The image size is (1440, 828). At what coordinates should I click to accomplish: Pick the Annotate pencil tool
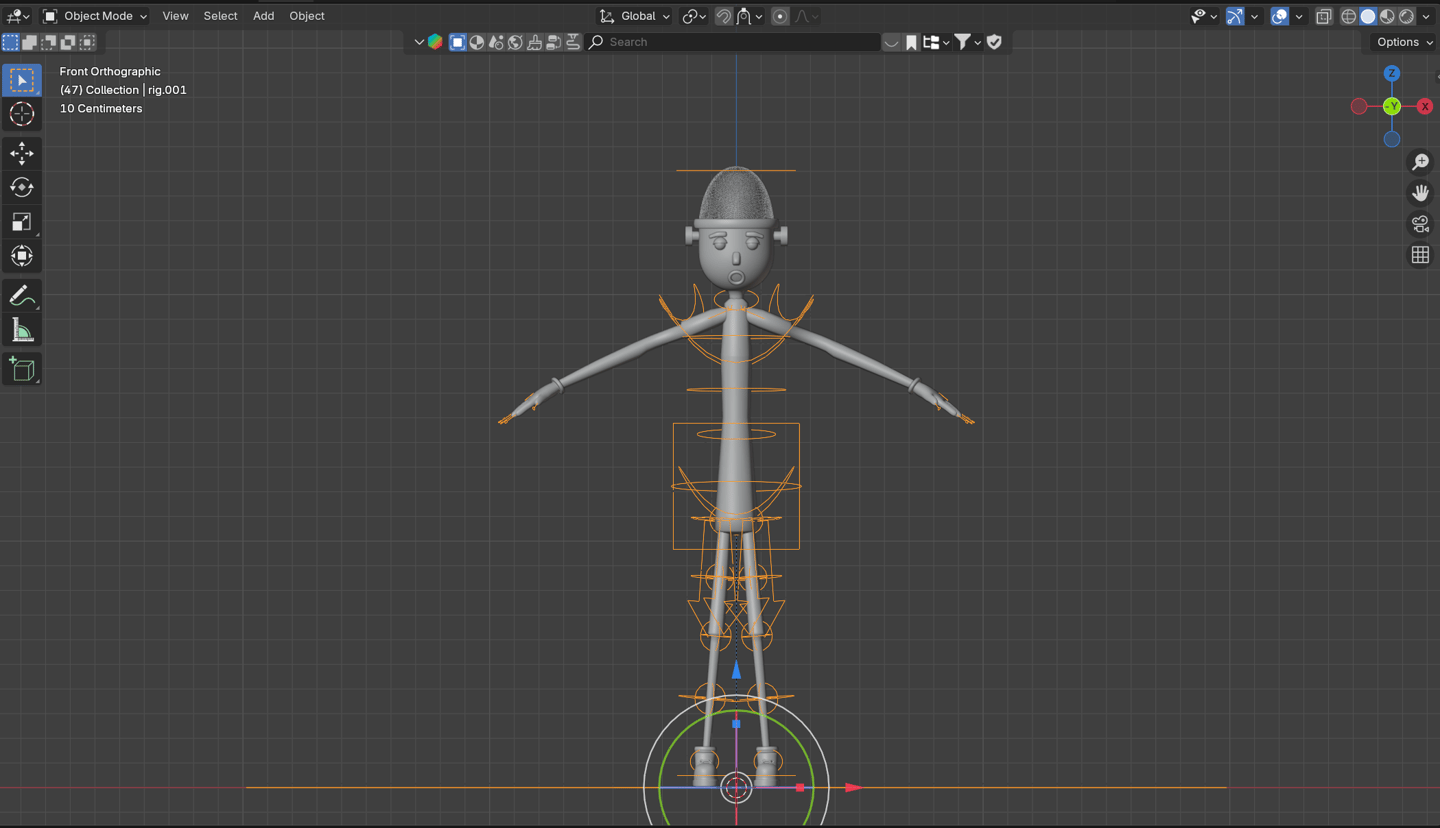(x=21, y=296)
